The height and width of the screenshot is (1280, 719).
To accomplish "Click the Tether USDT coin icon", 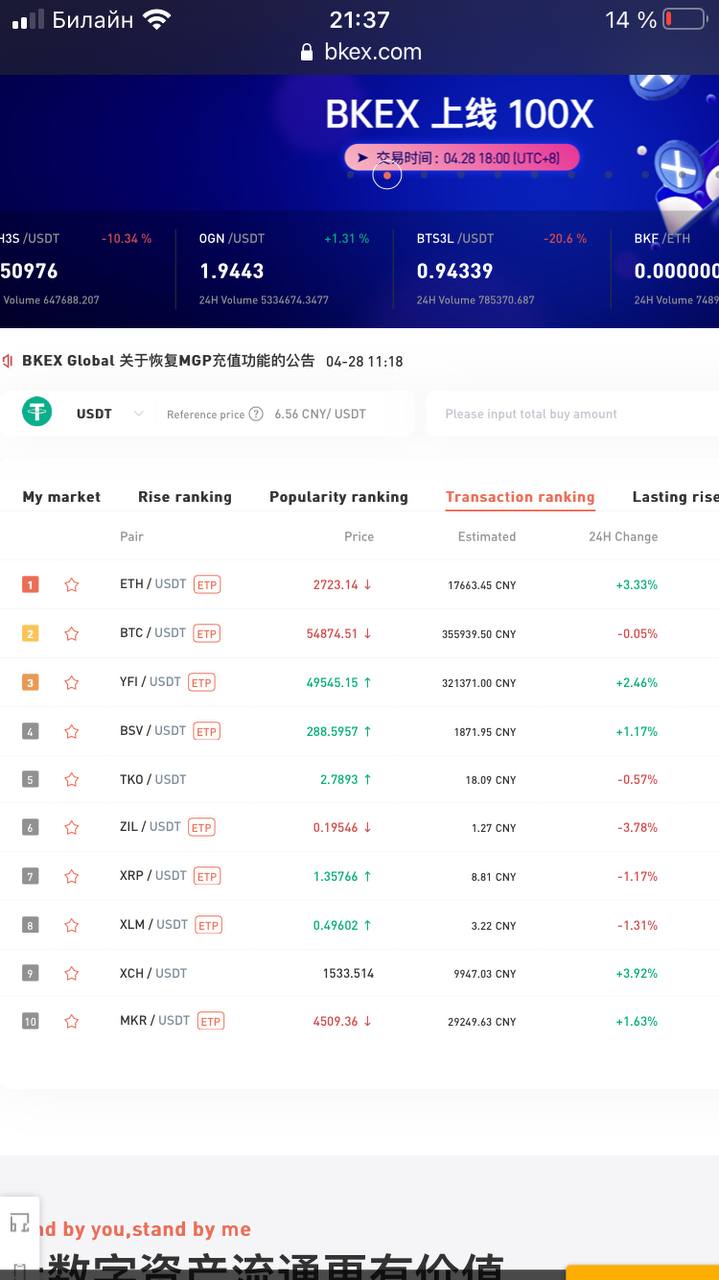I will point(37,412).
